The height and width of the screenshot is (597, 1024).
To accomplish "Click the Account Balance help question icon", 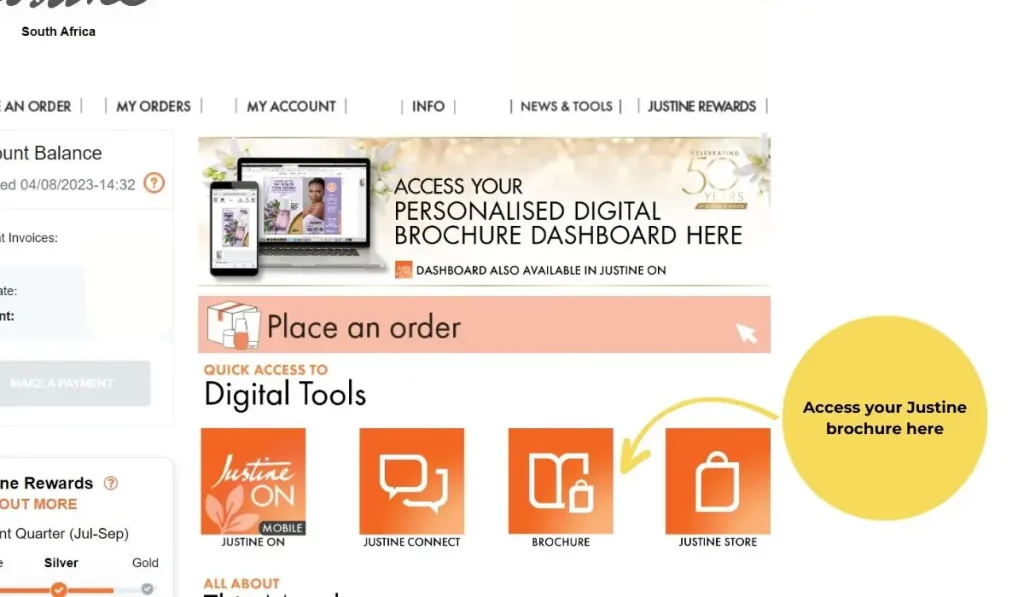I will pyautogui.click(x=154, y=183).
